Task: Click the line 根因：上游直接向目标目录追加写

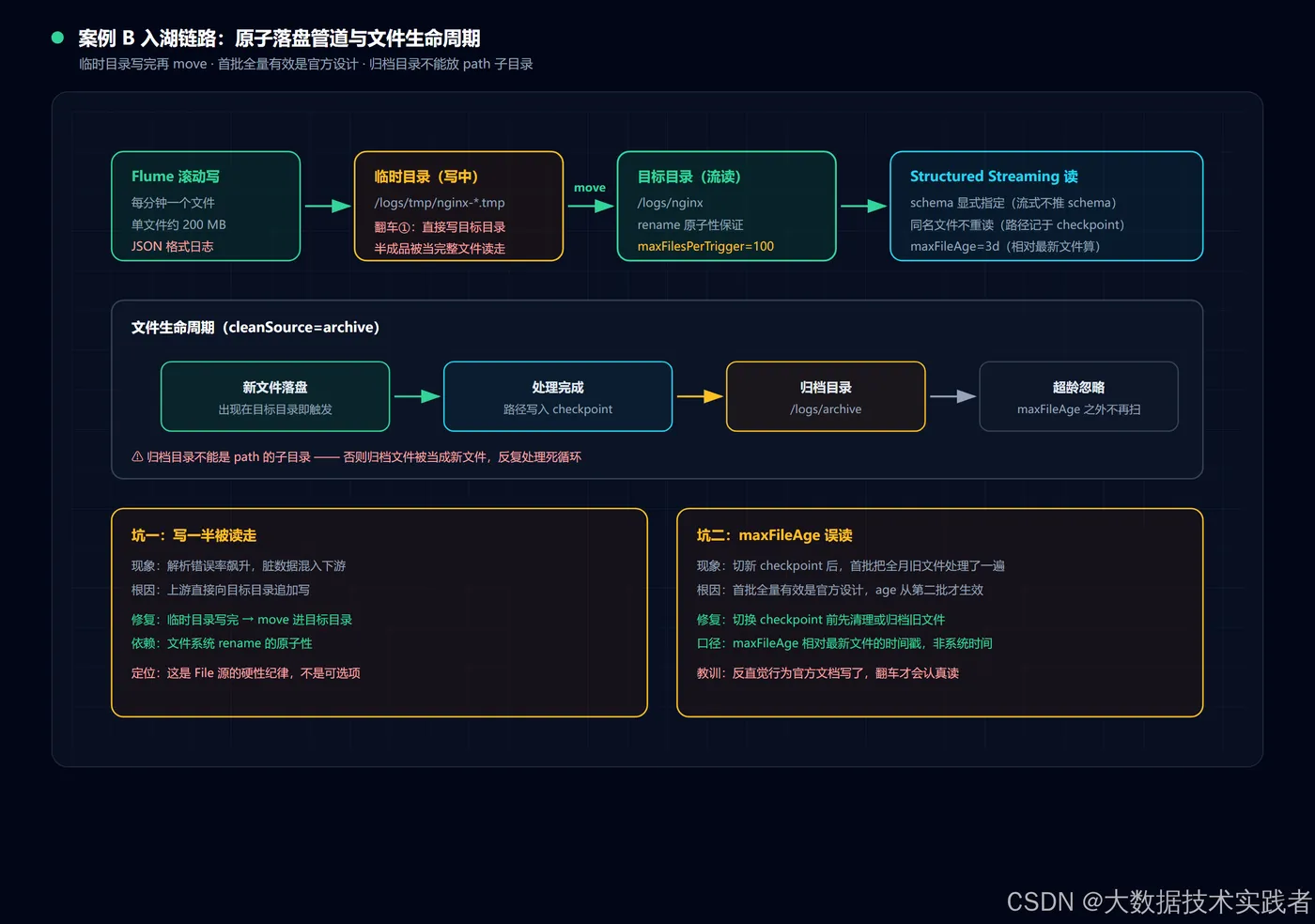Action: pyautogui.click(x=221, y=590)
